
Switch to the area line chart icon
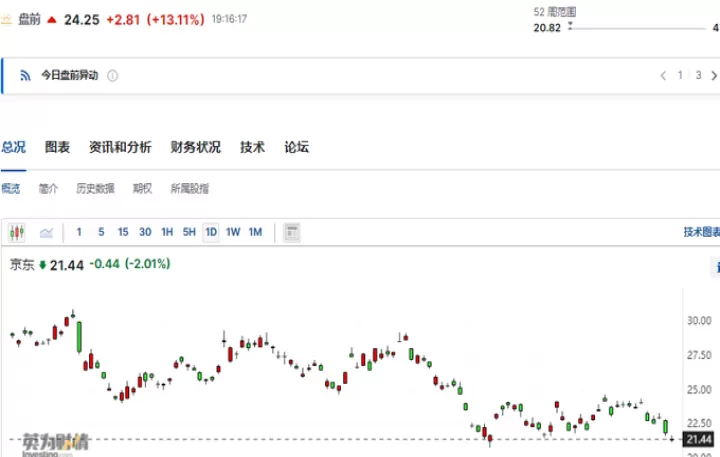pos(46,233)
